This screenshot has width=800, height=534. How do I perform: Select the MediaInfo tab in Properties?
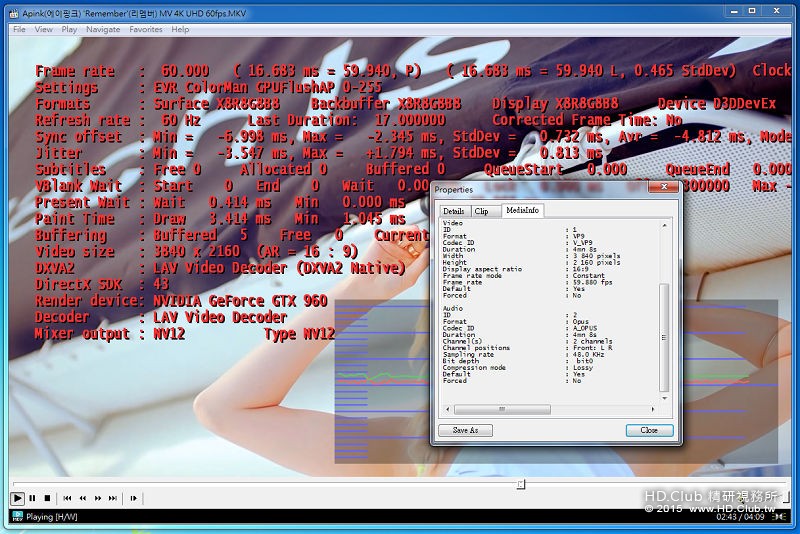pos(522,210)
